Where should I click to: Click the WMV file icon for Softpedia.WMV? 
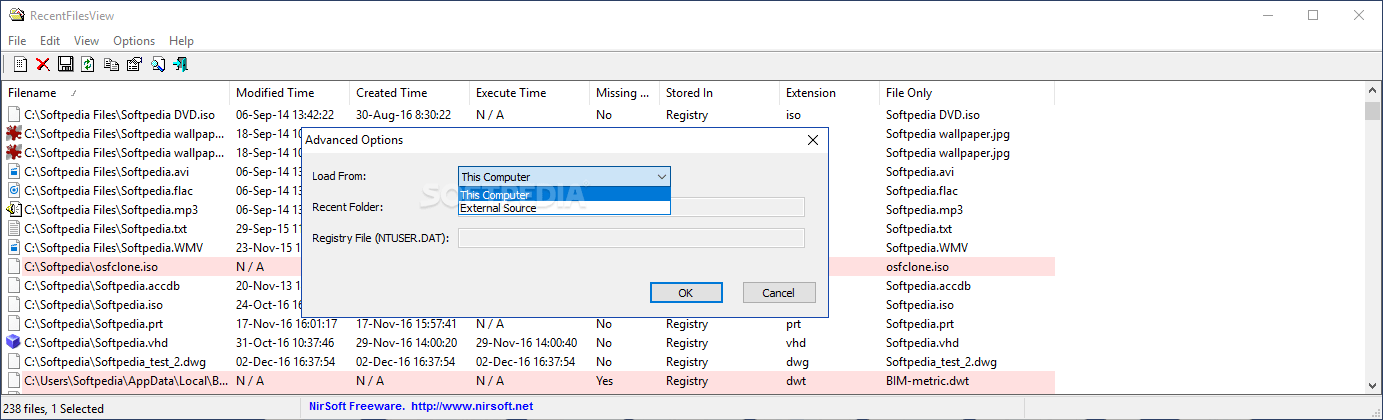pos(14,248)
